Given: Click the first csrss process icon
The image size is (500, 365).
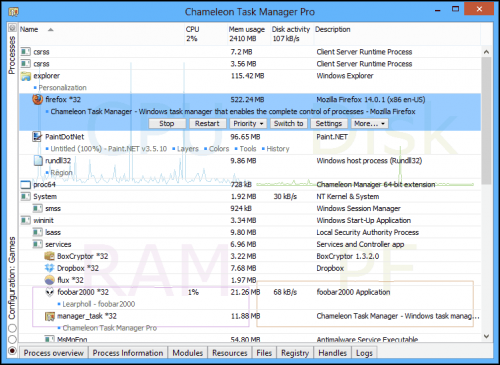Looking at the screenshot, I should (25, 52).
